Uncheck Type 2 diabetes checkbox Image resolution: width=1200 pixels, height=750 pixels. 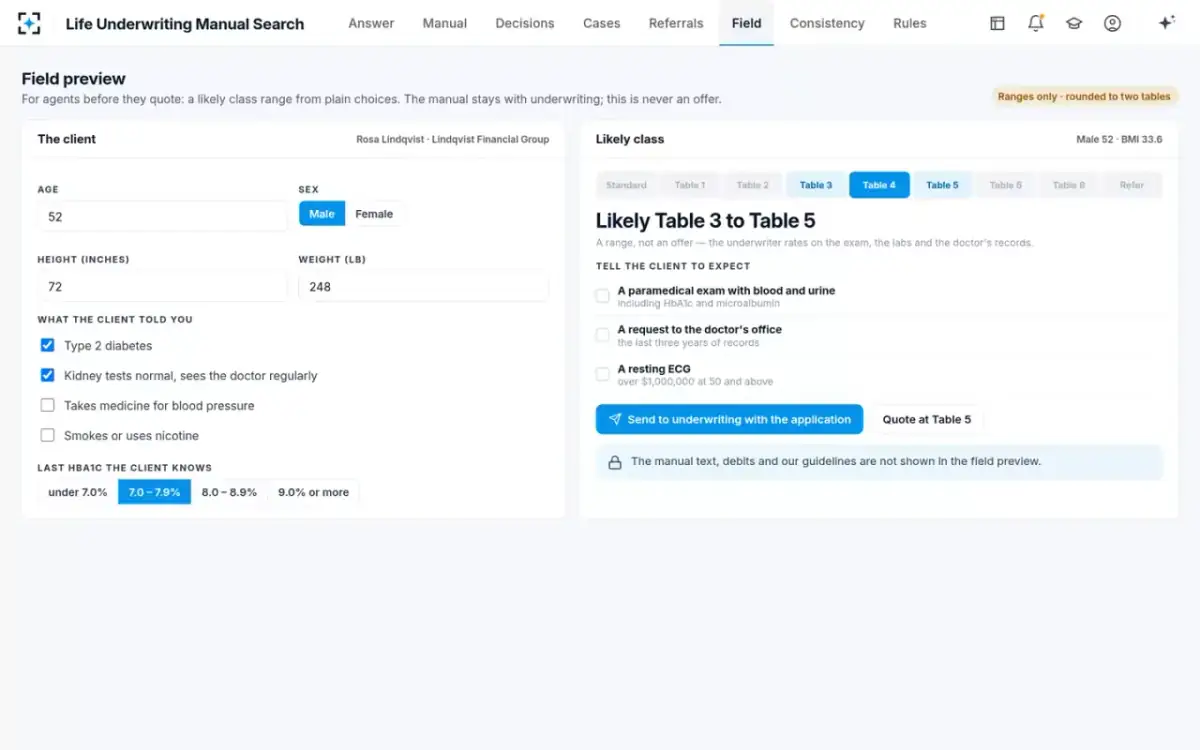47,345
